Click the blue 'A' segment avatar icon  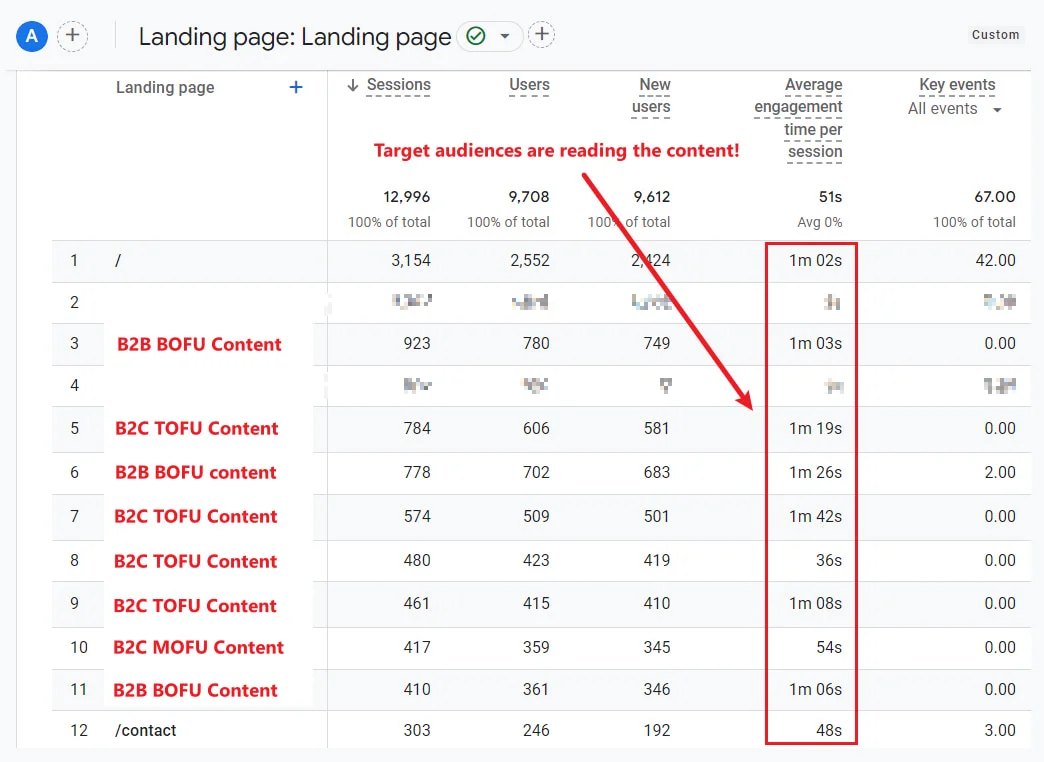[32, 37]
